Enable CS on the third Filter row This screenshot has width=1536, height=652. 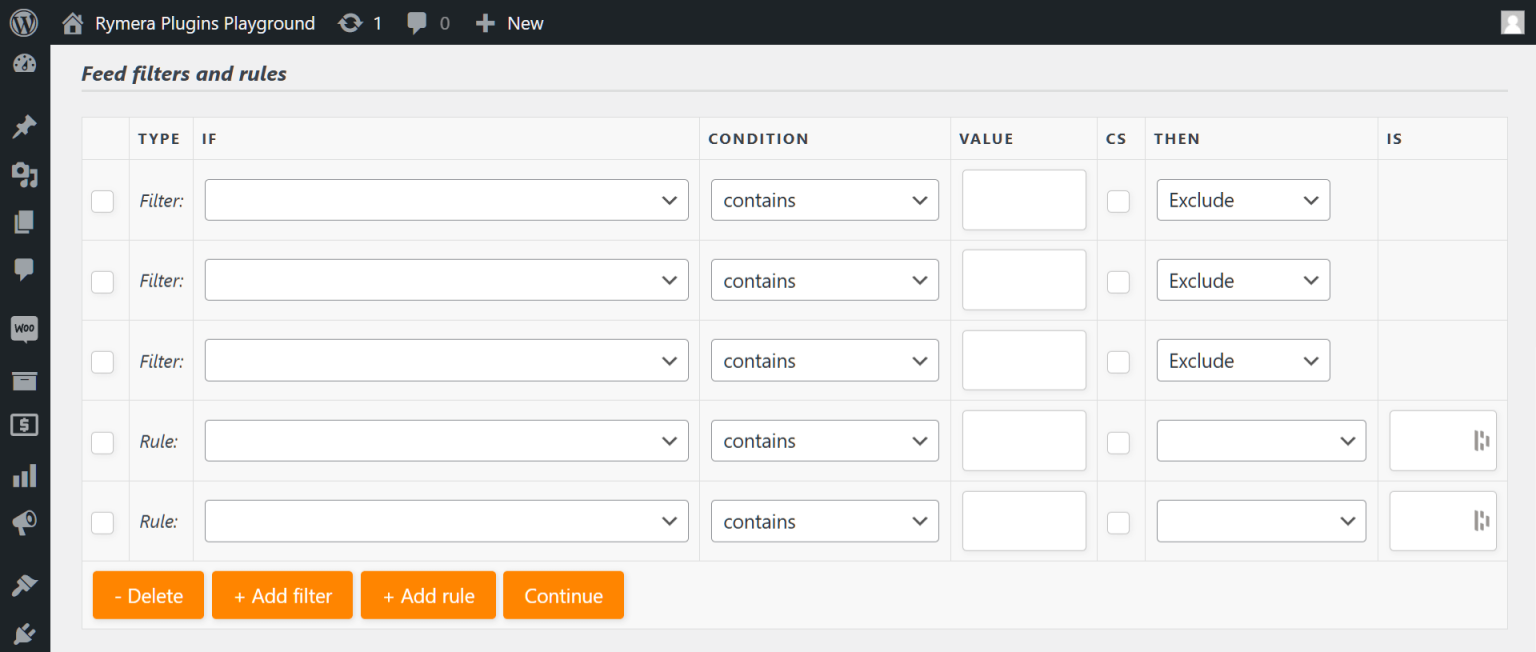click(1118, 362)
